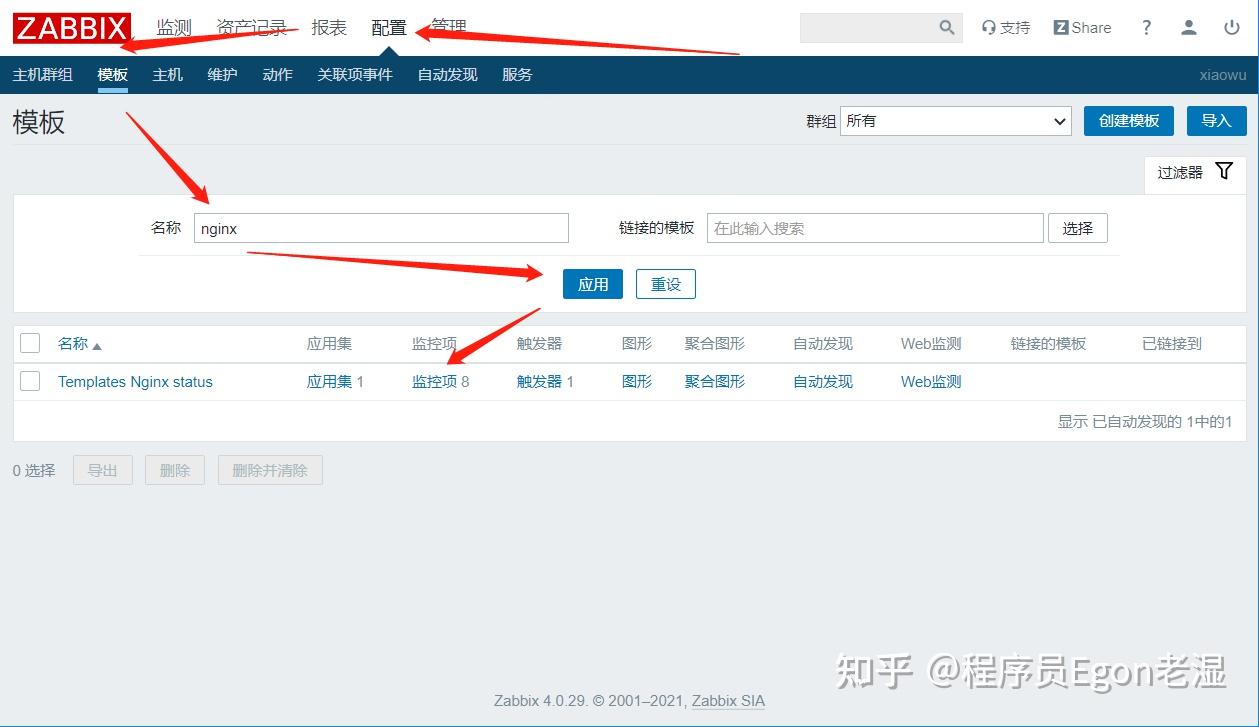Click the disabled 删除 button
The height and width of the screenshot is (727, 1259).
pos(175,470)
